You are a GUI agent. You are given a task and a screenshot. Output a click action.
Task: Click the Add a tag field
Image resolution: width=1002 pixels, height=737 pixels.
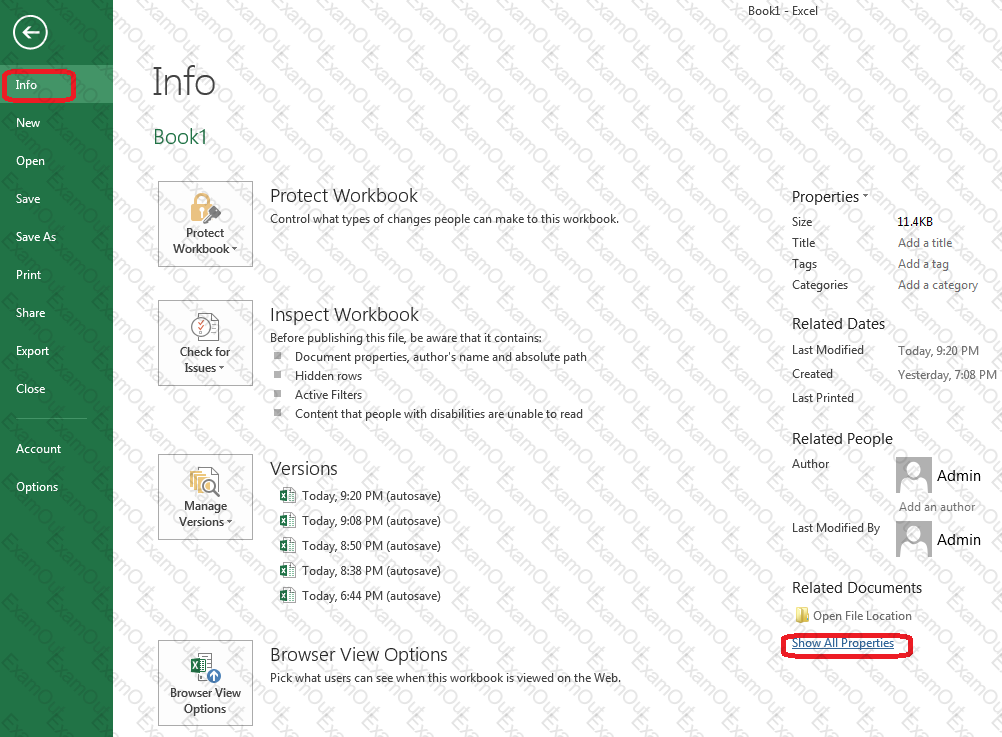923,264
